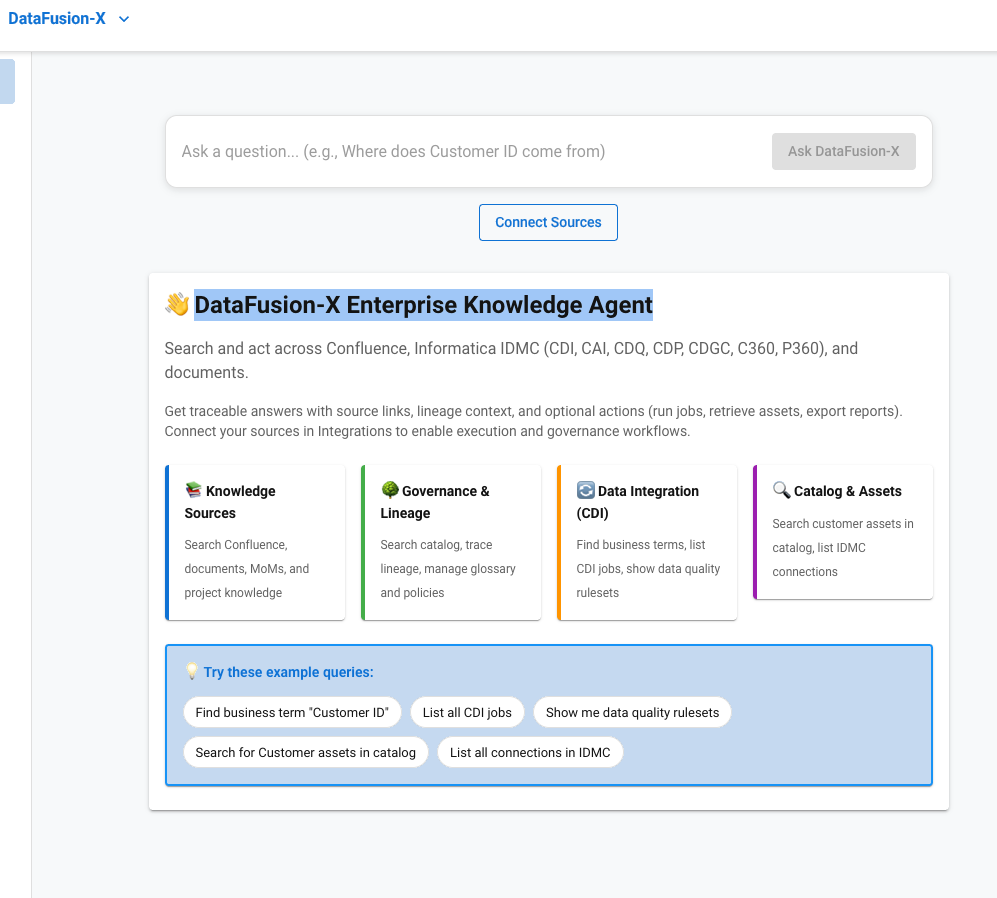
Task: Click the 'List all connections in IDMC' chip
Action: tap(530, 752)
